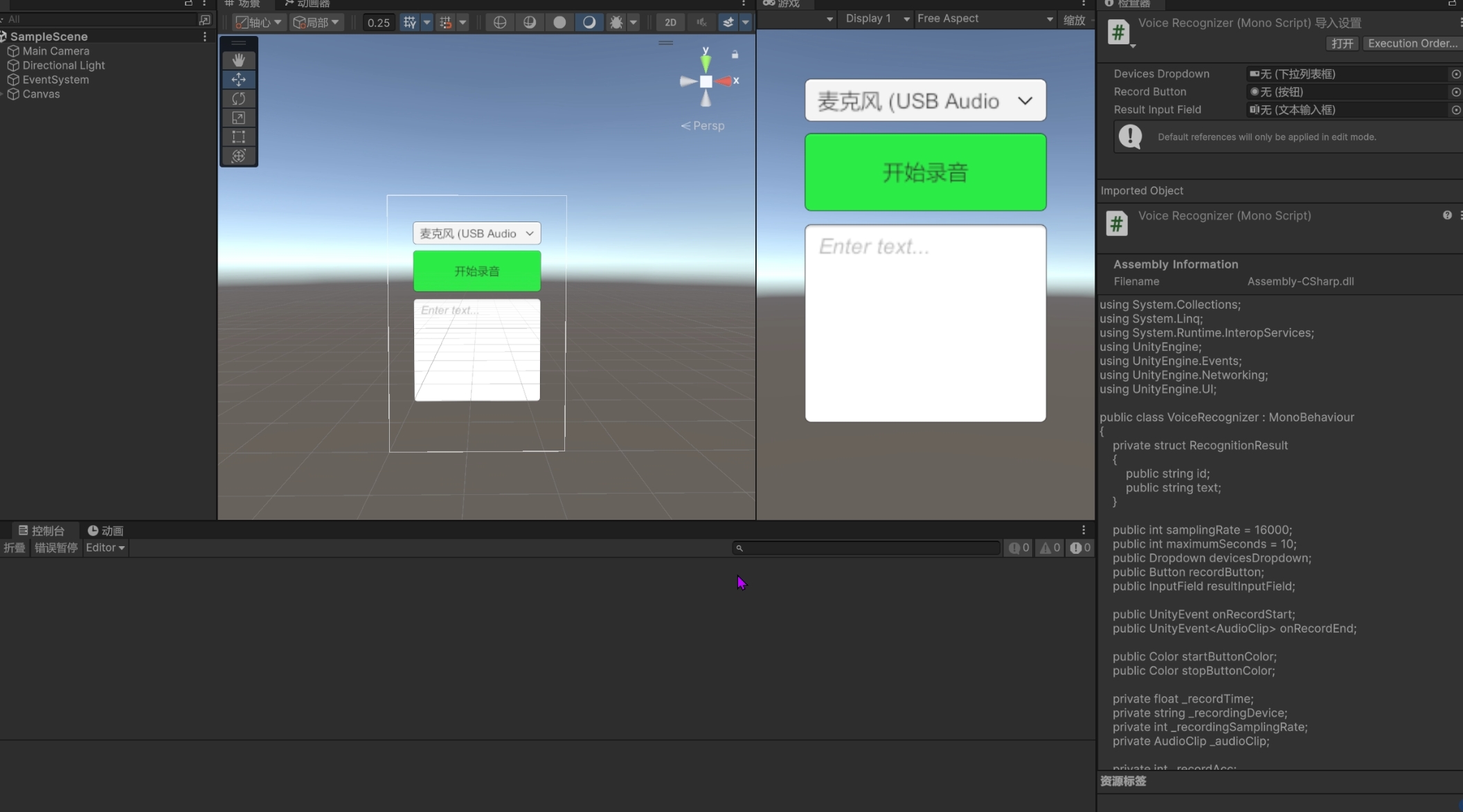Toggle console Error Pause (错误暂停) button
1463x812 pixels.
[x=55, y=548]
